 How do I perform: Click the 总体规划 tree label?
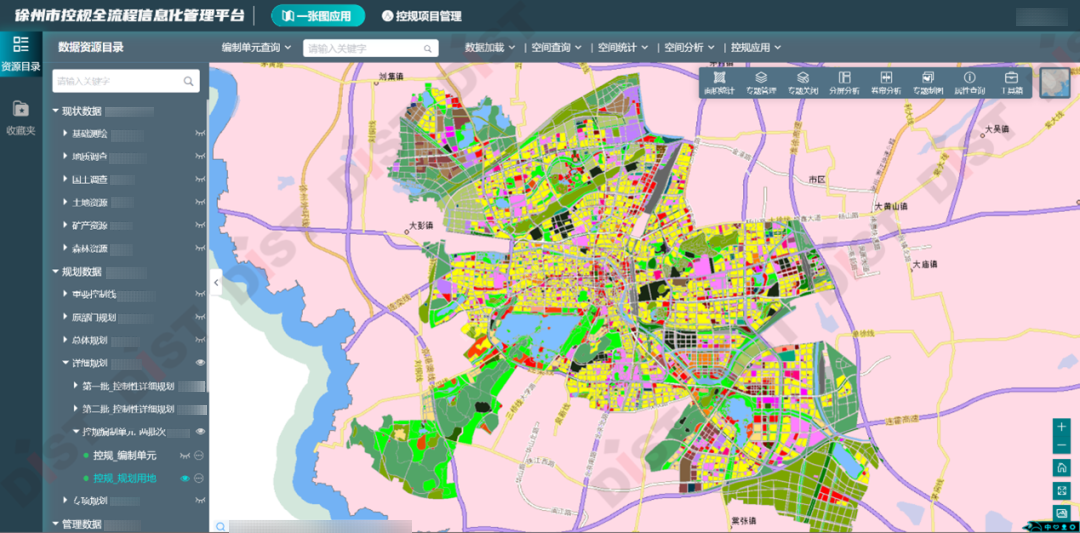point(90,340)
